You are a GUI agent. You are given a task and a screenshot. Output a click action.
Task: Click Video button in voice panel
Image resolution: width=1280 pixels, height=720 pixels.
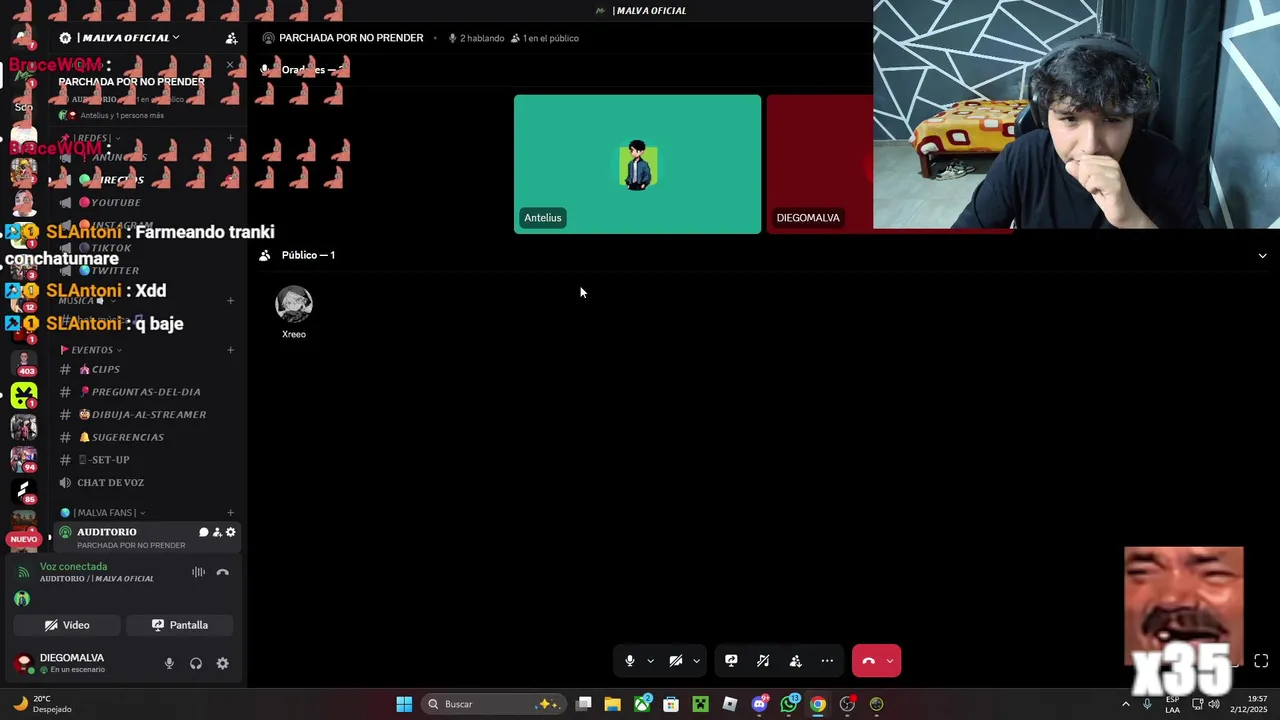pyautogui.click(x=67, y=625)
